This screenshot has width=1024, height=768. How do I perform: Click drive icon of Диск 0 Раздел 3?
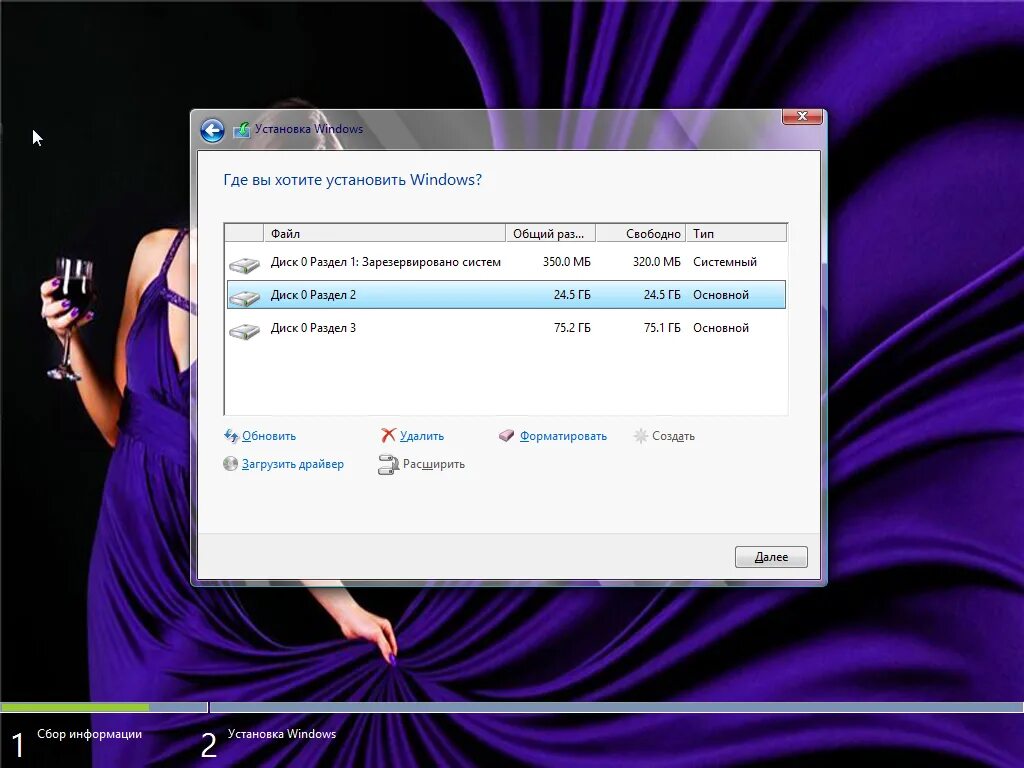pyautogui.click(x=244, y=331)
